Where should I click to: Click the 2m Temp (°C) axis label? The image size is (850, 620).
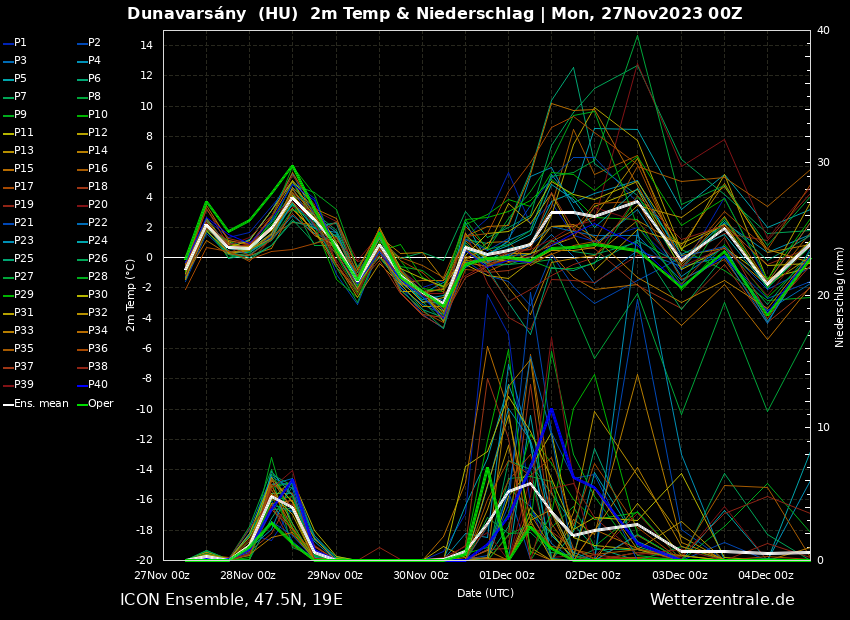coord(131,295)
